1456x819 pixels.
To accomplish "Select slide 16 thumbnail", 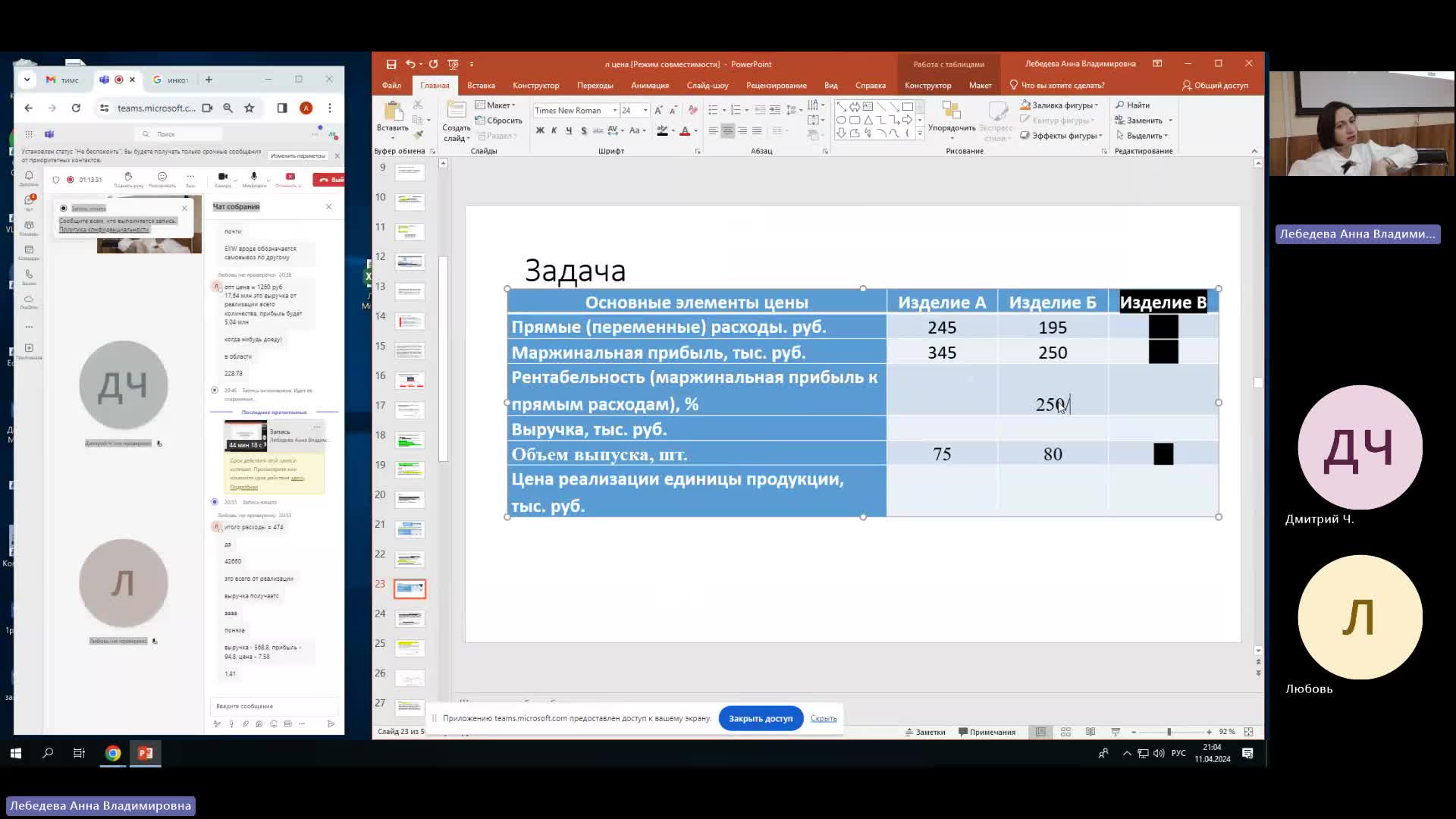I will 410,381.
